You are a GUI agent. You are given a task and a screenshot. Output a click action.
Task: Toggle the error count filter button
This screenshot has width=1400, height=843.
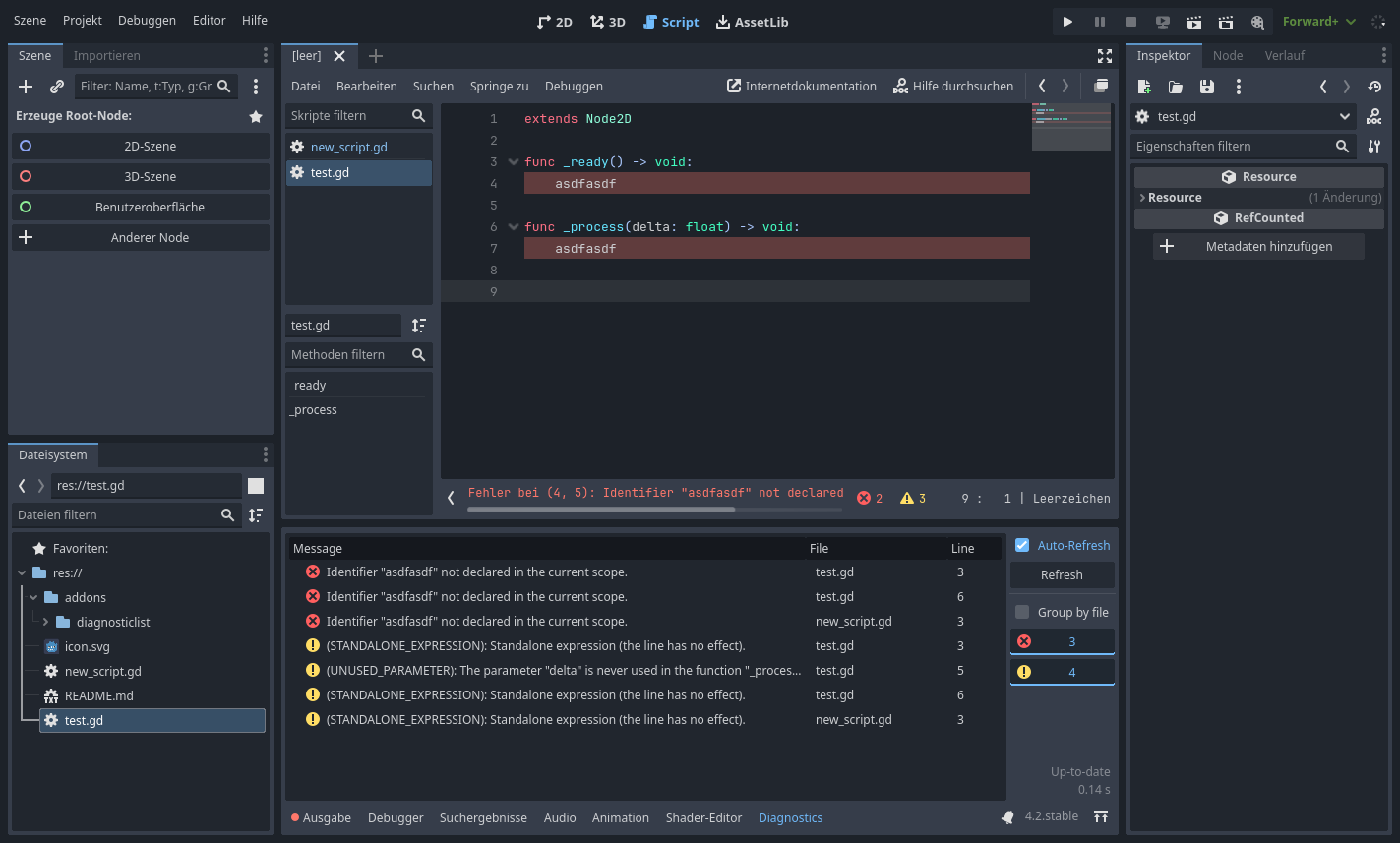(1063, 641)
